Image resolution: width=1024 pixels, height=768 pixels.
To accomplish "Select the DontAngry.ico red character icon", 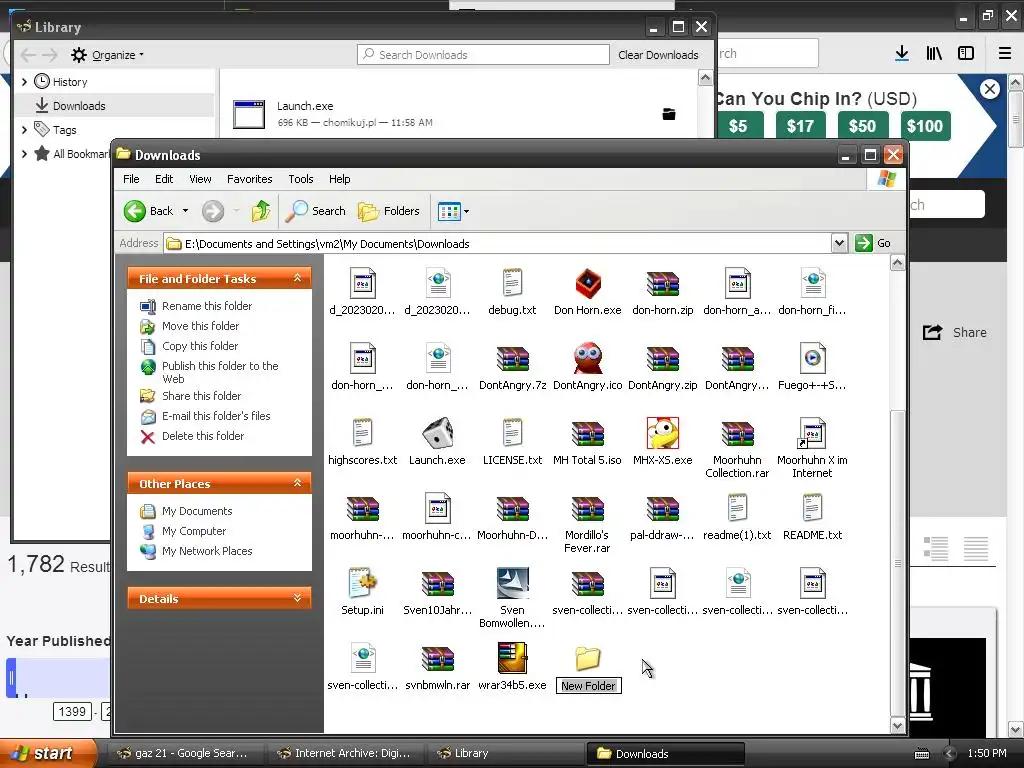I will [x=588, y=359].
